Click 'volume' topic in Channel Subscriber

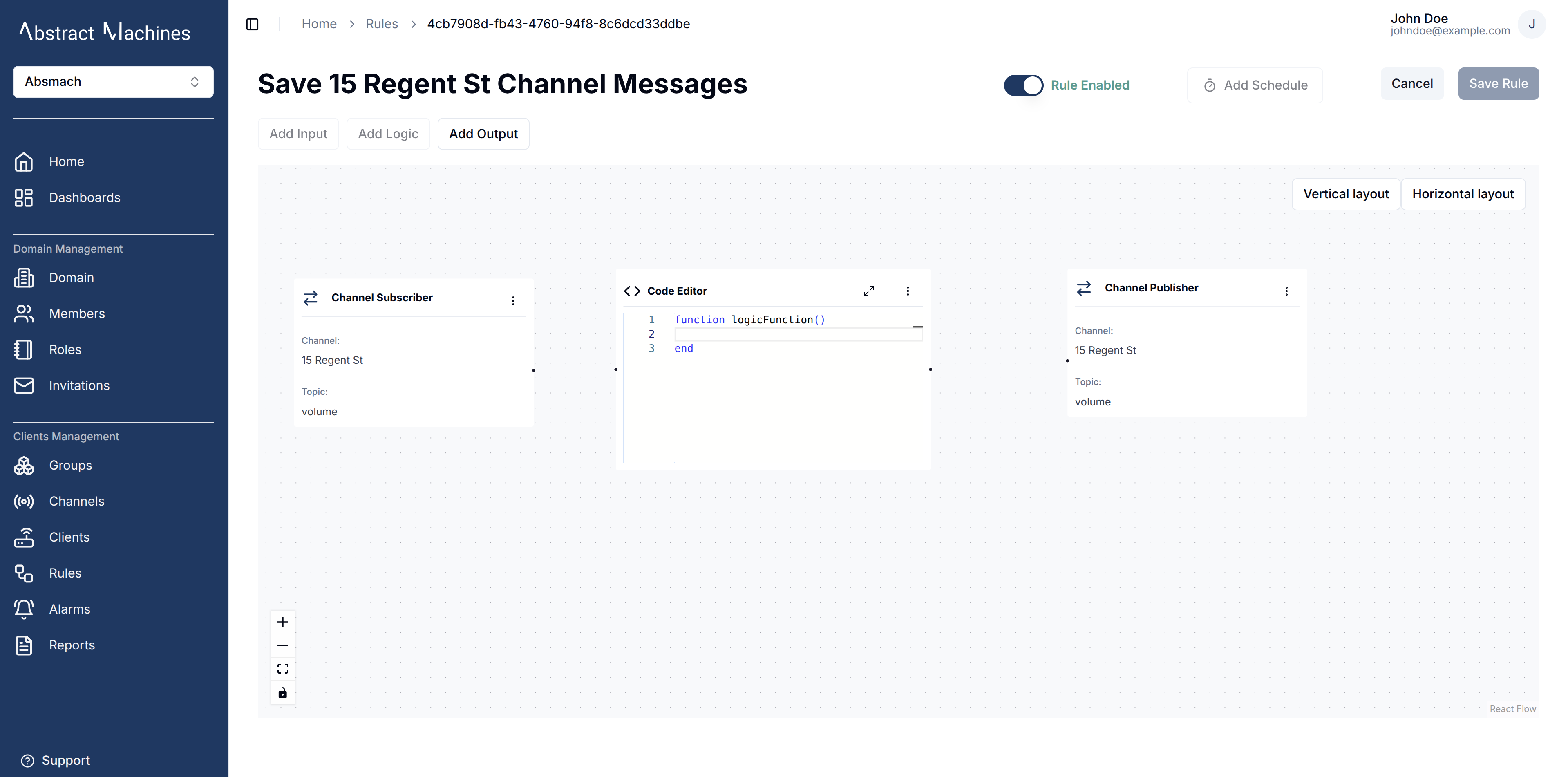[319, 412]
